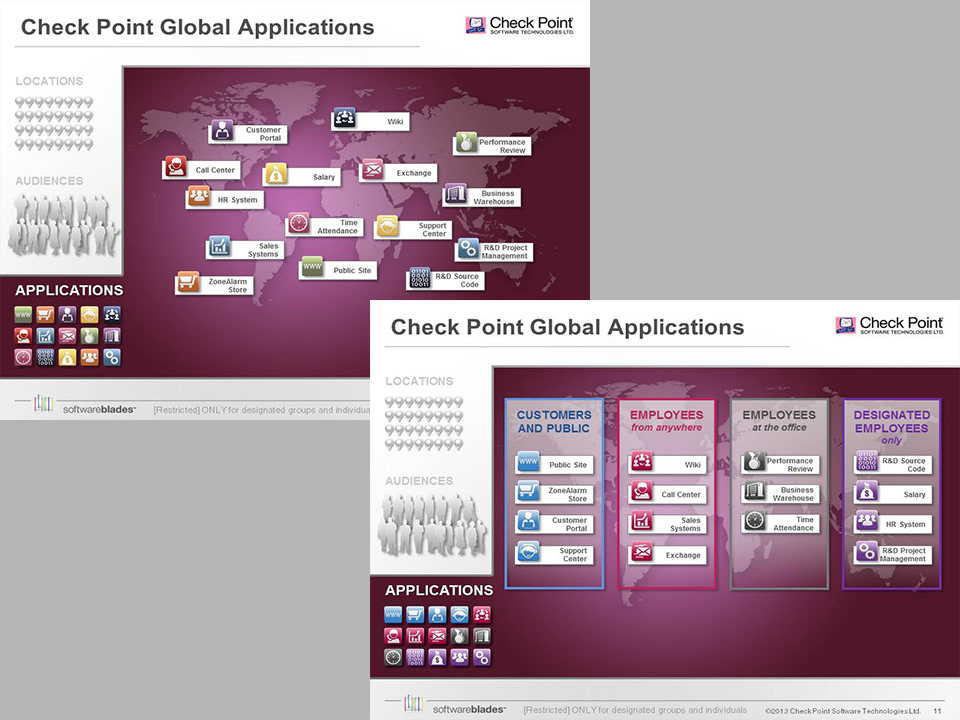This screenshot has height=720, width=960.
Task: Click grouped slide's 'Check Point Global Applications' title
Action: click(x=568, y=328)
